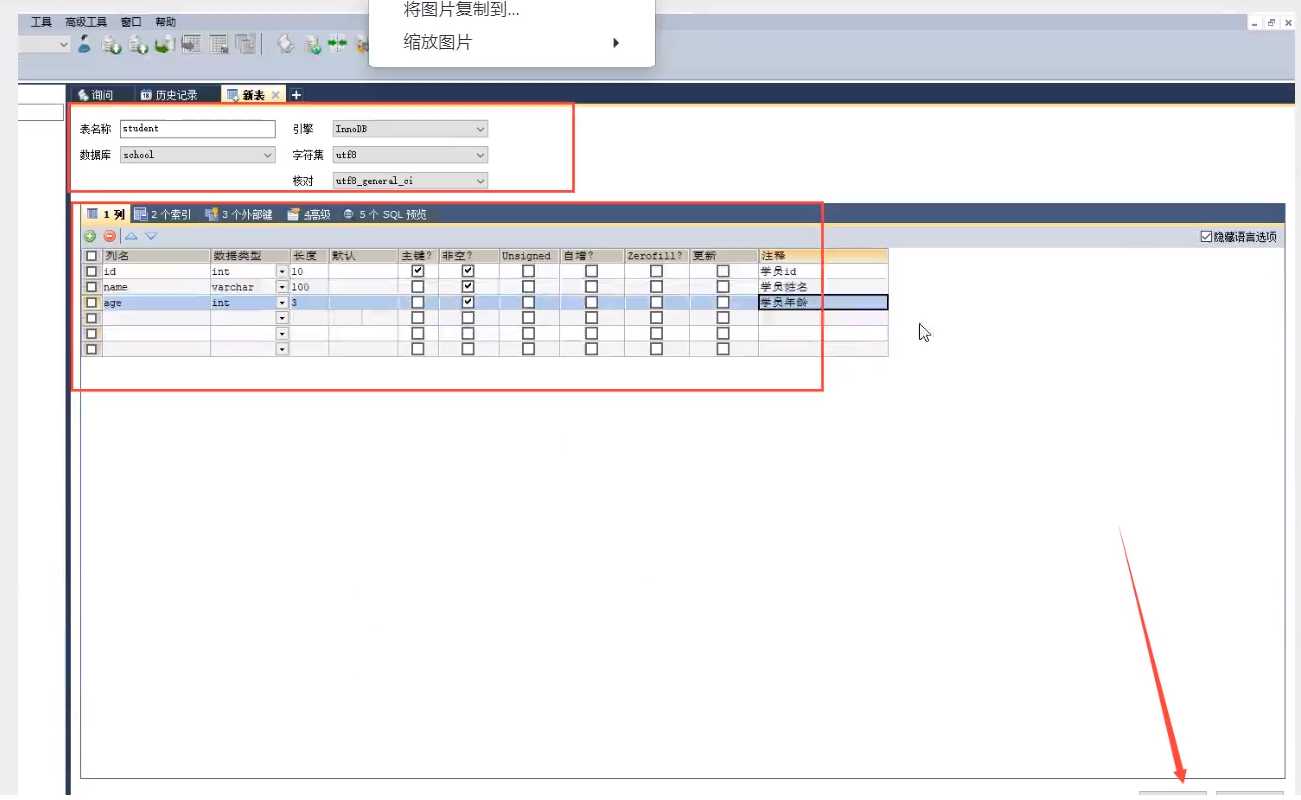Open the 窗口 menu
The image size is (1301, 800).
[x=131, y=22]
